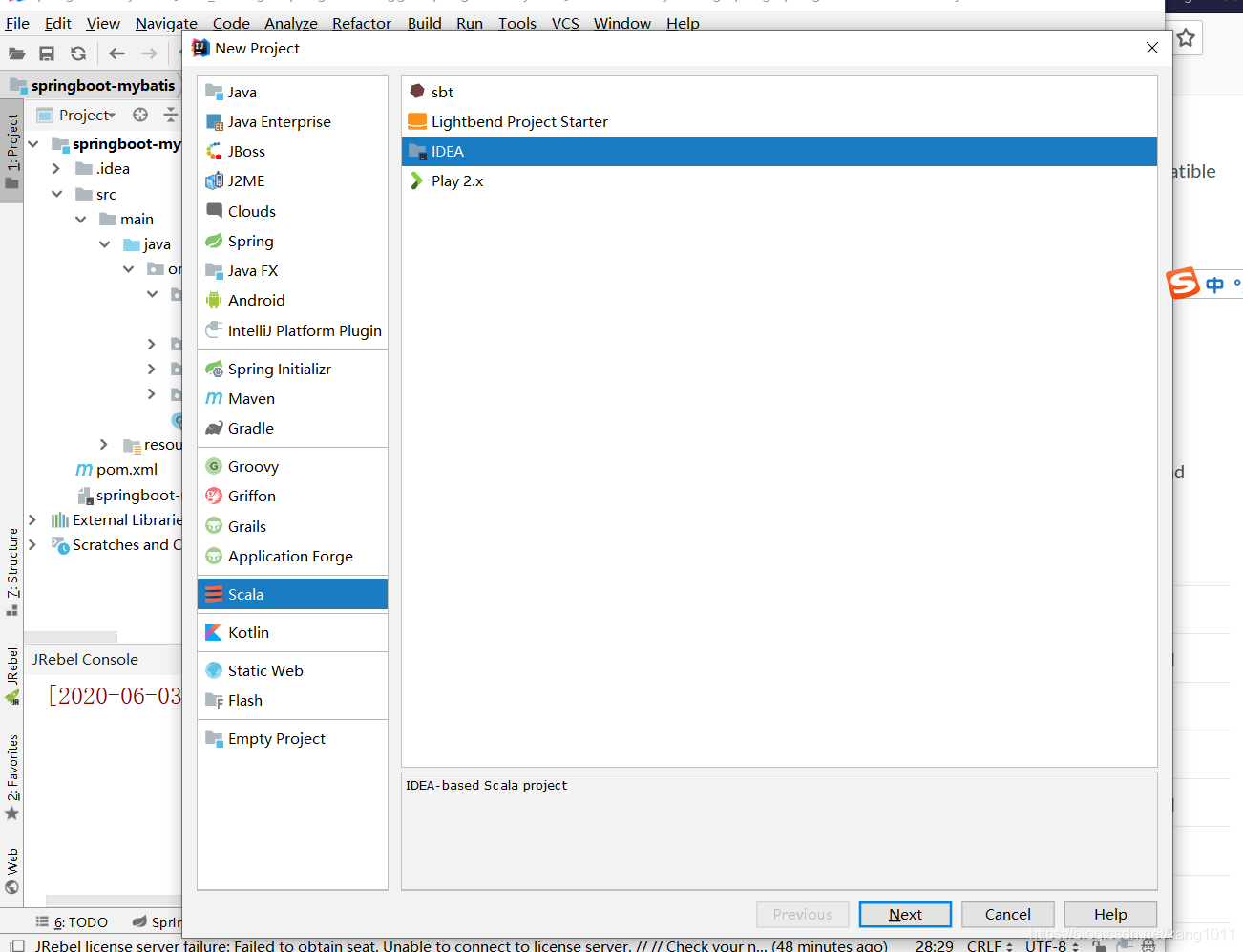1243x952 pixels.
Task: Expand the Scratches and Consoles node
Action: coord(32,544)
